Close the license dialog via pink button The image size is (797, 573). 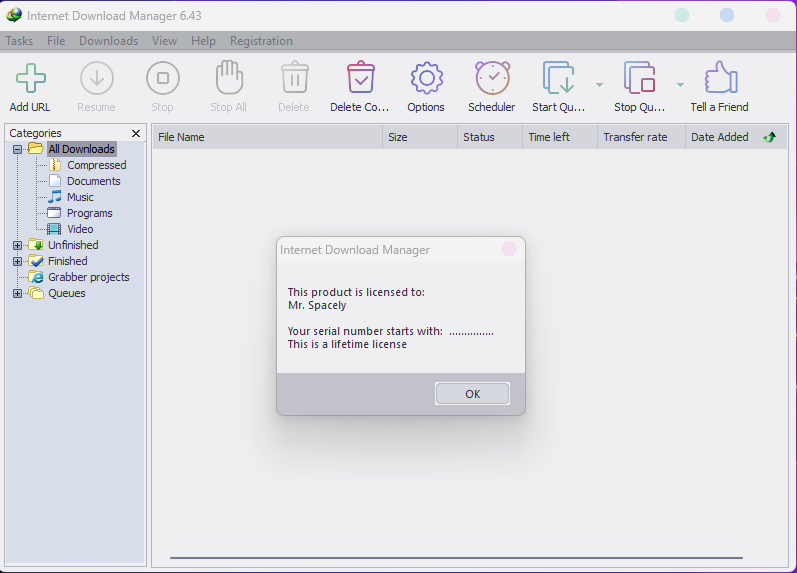tap(509, 249)
